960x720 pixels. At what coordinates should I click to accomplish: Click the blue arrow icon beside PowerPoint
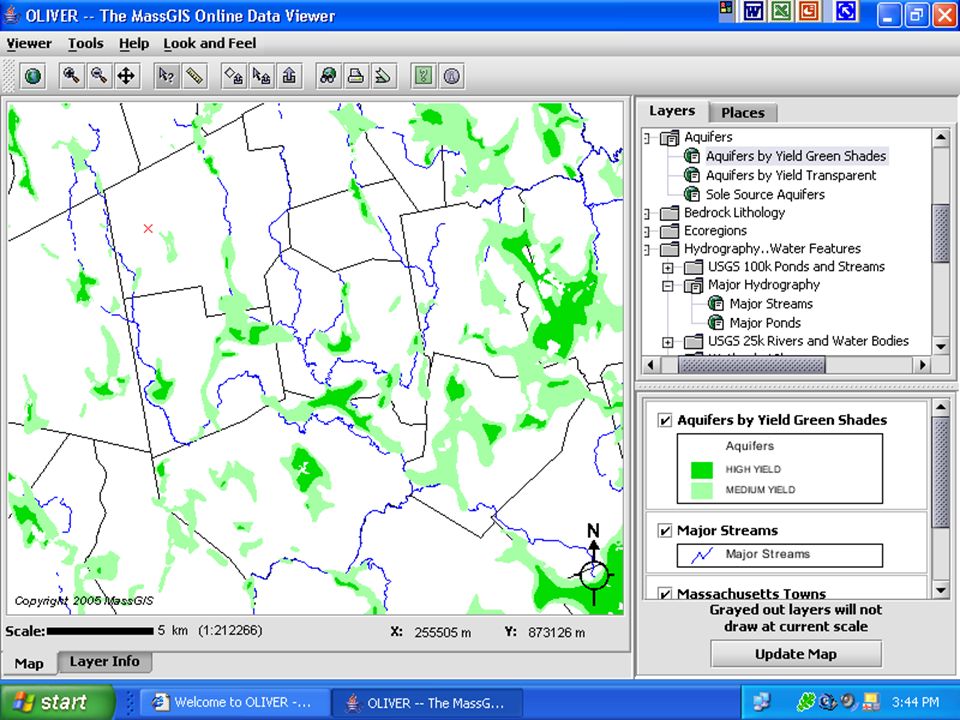point(846,11)
